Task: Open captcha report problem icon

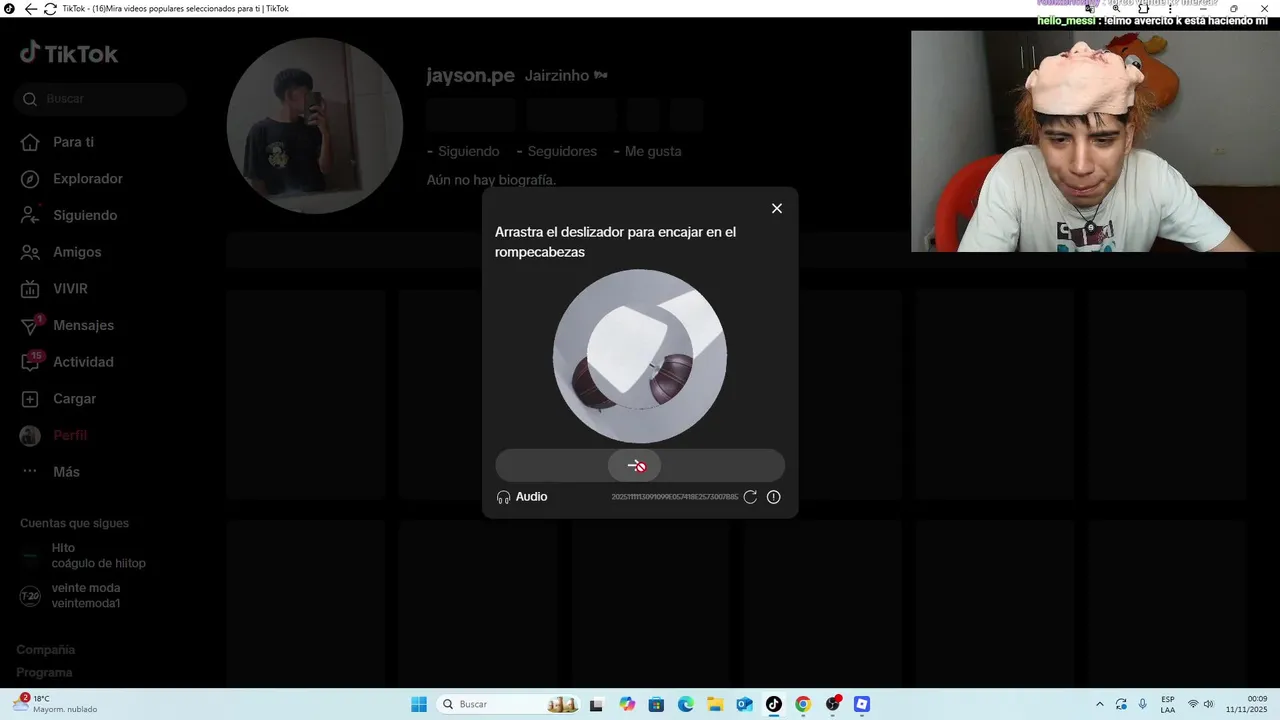Action: click(x=773, y=497)
